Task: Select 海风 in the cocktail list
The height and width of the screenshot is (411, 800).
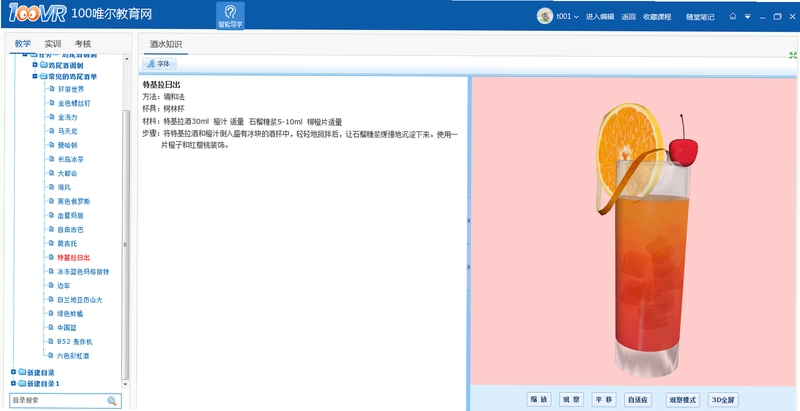Action: 64,187
